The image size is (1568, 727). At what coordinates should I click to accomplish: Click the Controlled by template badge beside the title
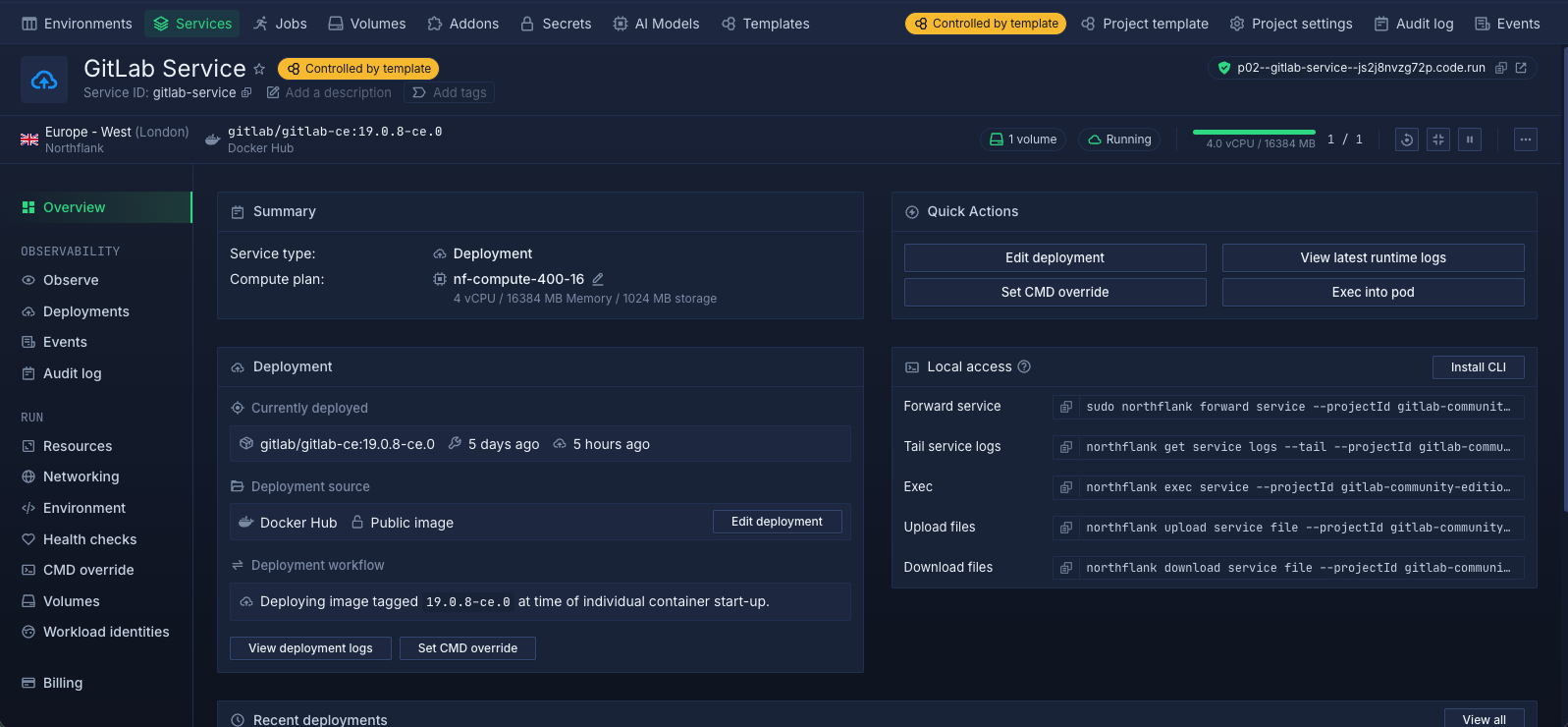pyautogui.click(x=358, y=69)
